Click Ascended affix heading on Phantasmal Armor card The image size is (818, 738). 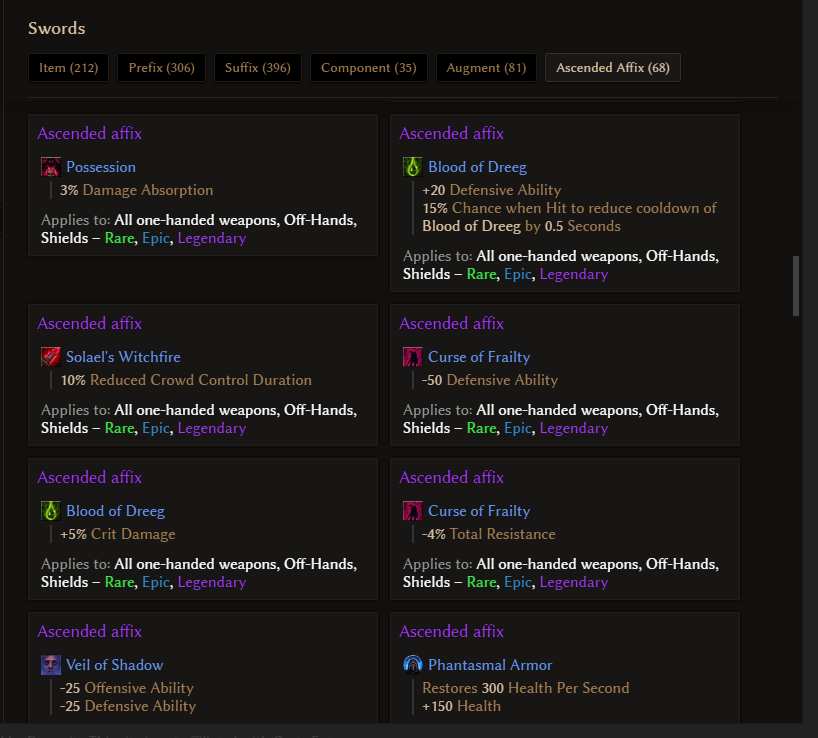pyautogui.click(x=452, y=632)
